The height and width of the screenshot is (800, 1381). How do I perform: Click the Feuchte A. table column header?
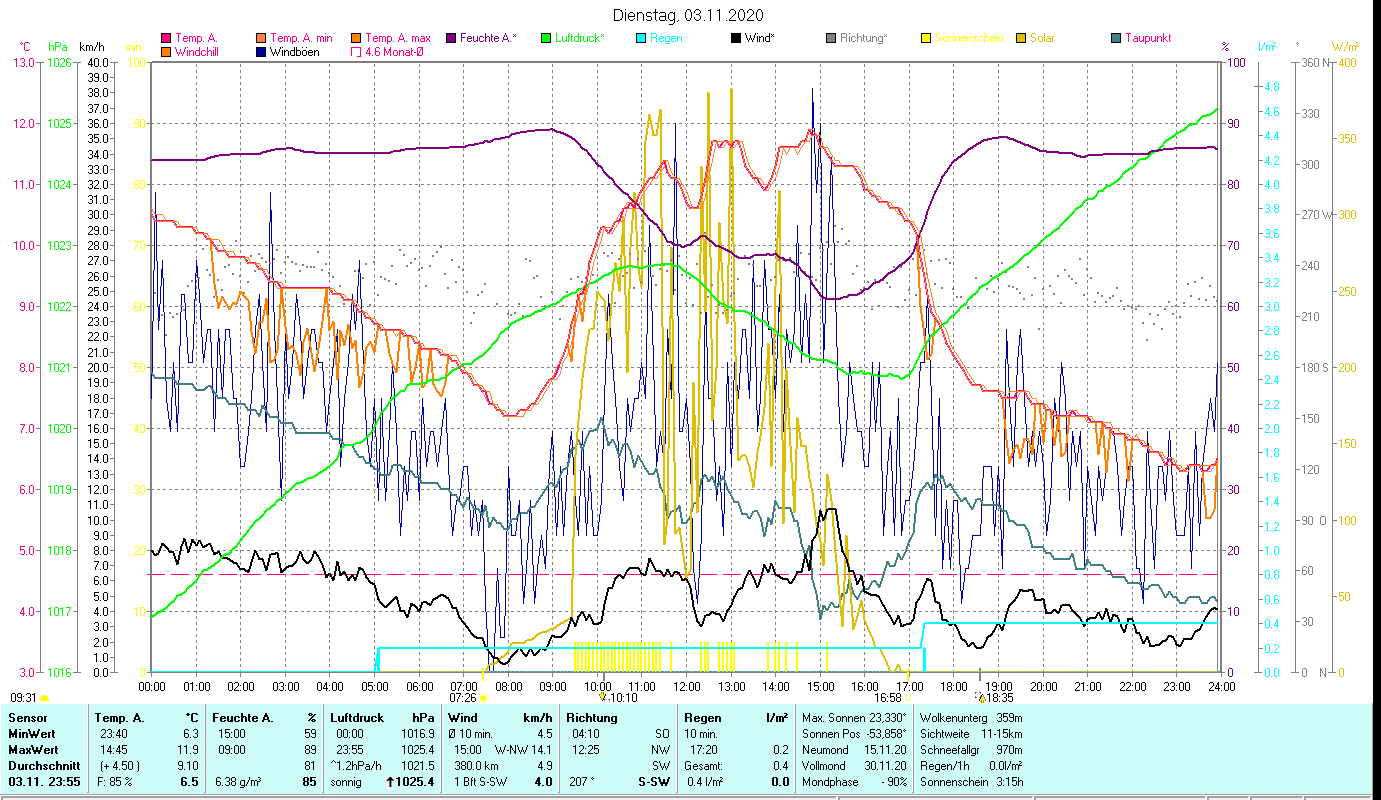[243, 718]
